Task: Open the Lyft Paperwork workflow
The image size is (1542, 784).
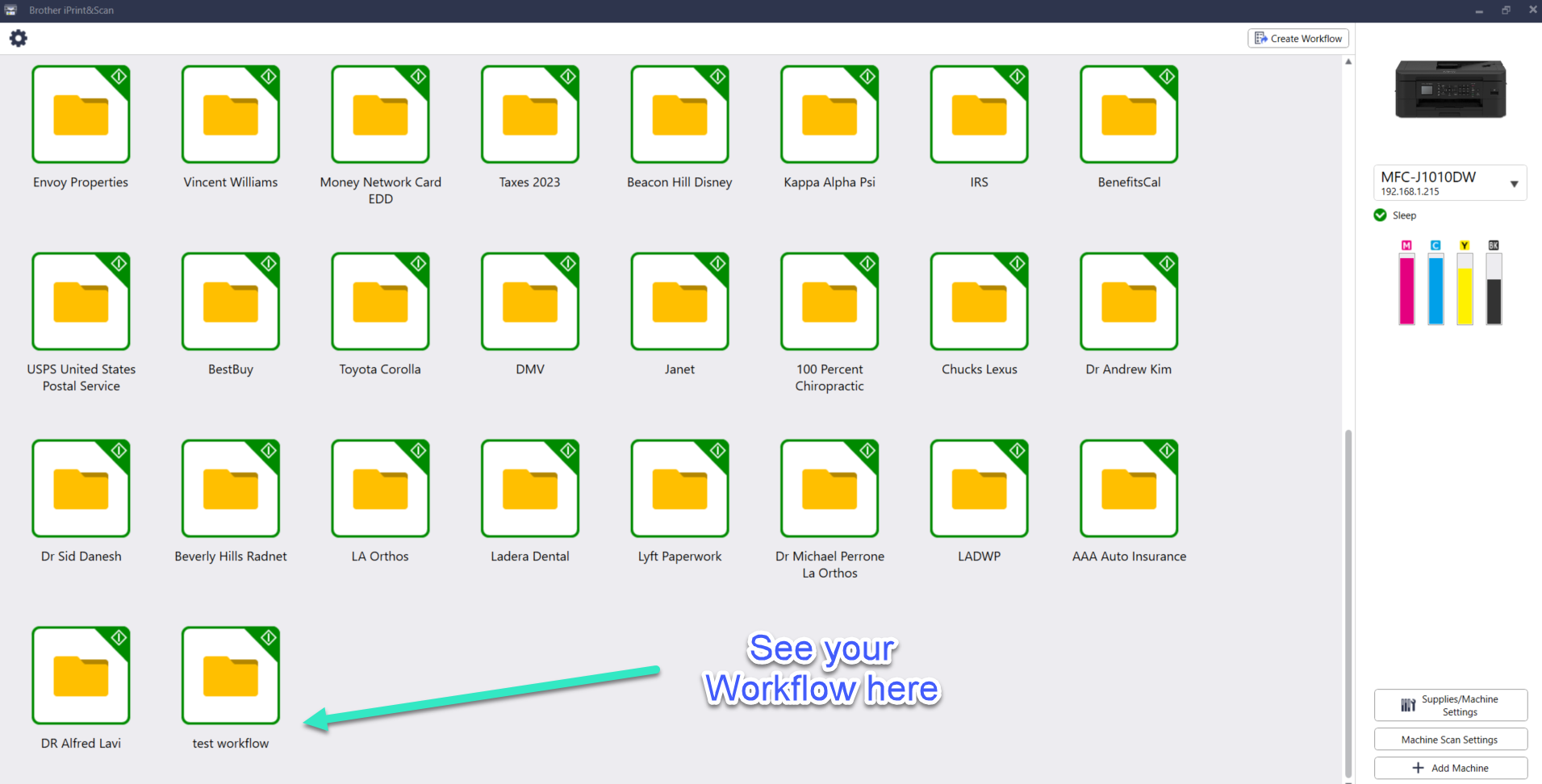Action: (679, 489)
